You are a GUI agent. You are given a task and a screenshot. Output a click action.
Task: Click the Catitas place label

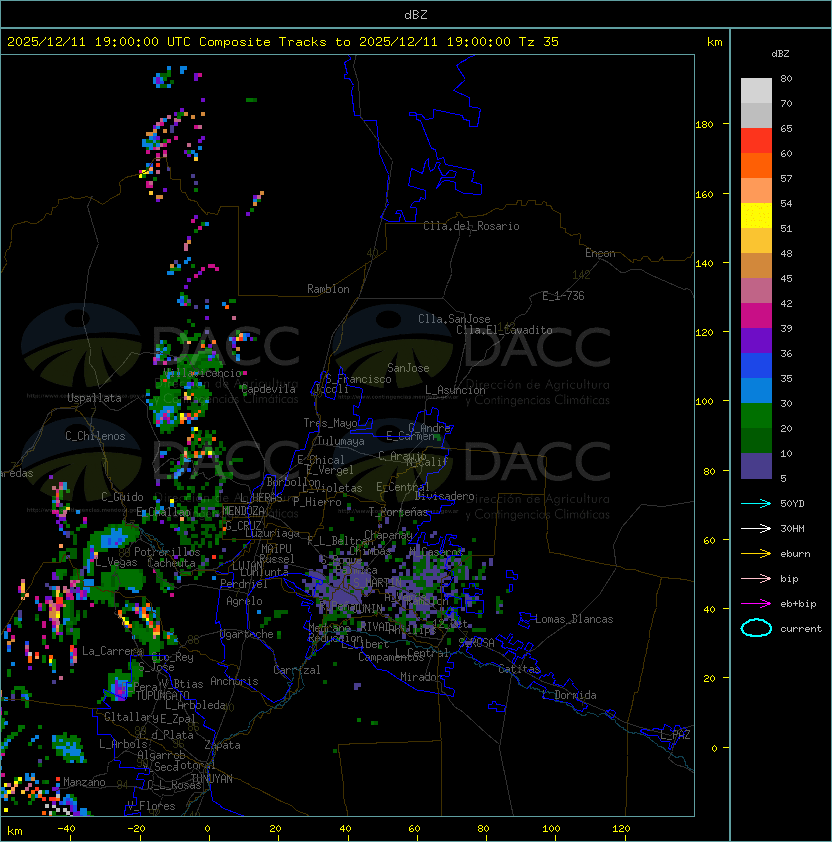pos(519,669)
